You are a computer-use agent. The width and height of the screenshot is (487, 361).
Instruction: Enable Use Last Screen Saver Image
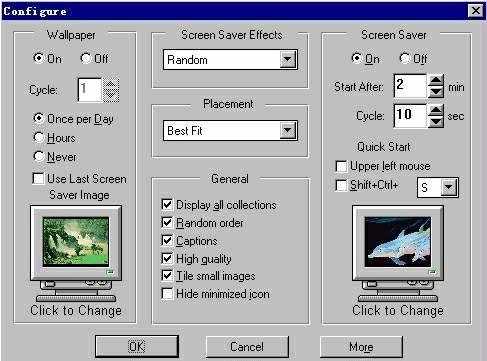pyautogui.click(x=38, y=178)
